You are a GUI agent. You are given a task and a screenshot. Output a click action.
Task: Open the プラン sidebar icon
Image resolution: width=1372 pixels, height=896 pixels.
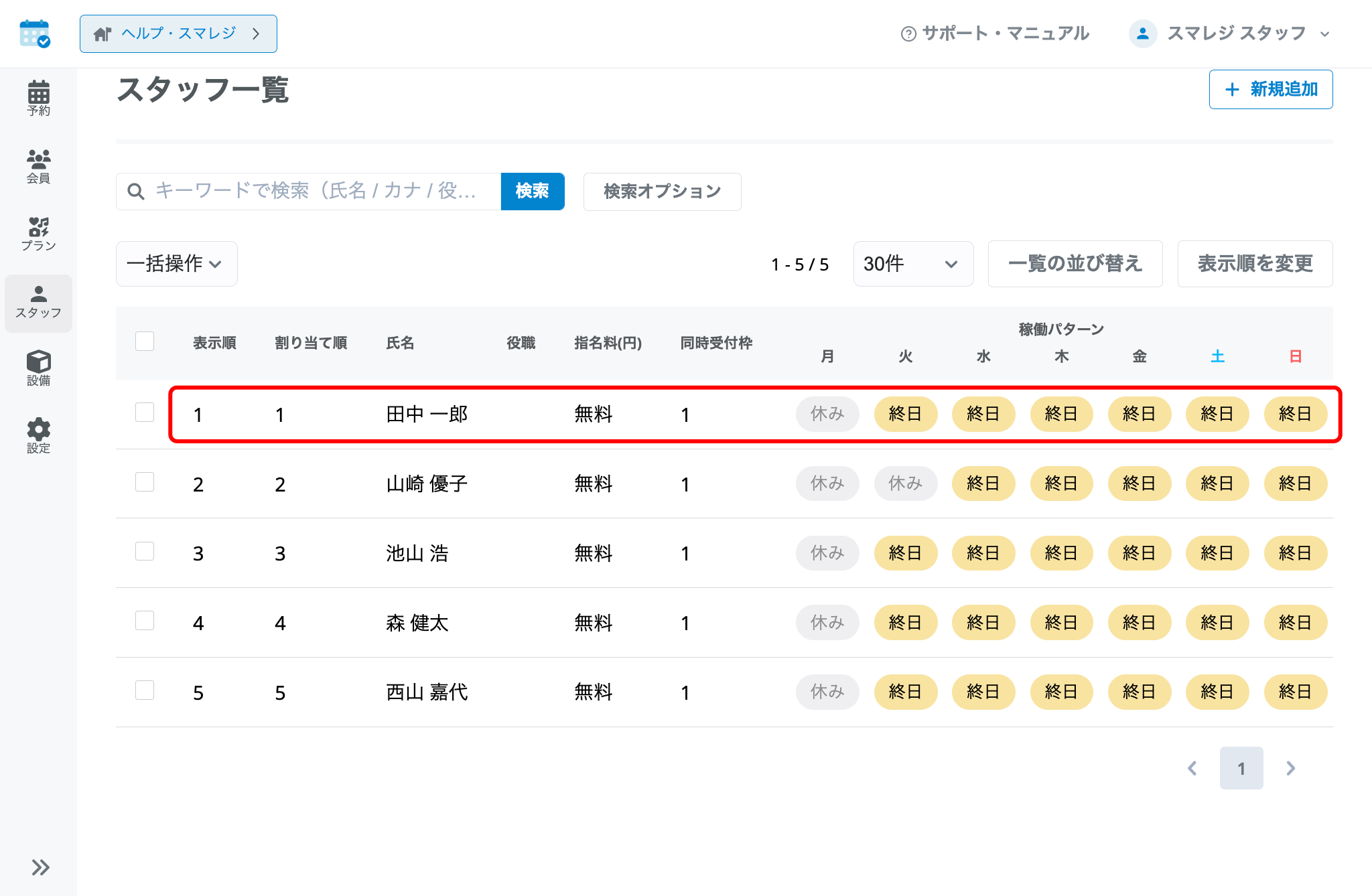[38, 234]
